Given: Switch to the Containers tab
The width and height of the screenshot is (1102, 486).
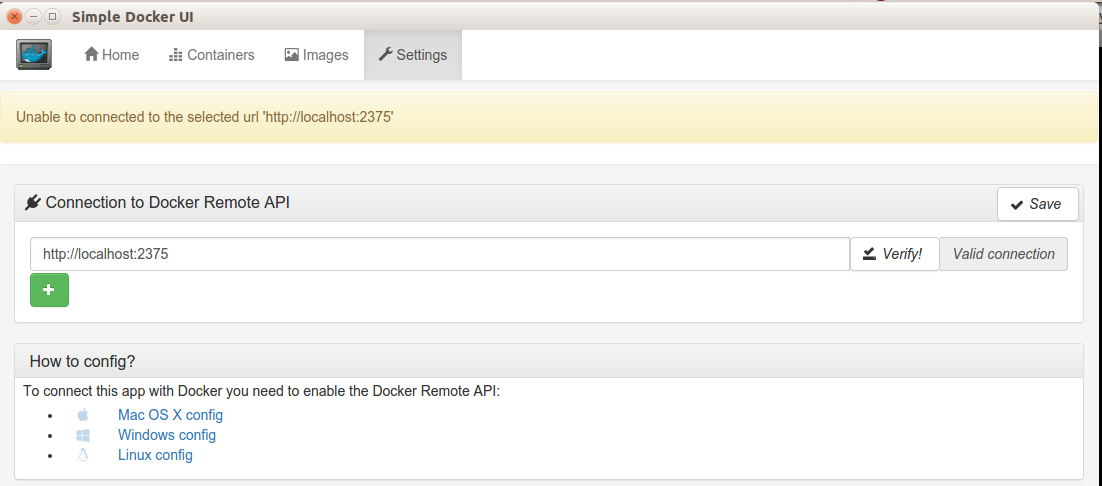Looking at the screenshot, I should click(x=212, y=55).
